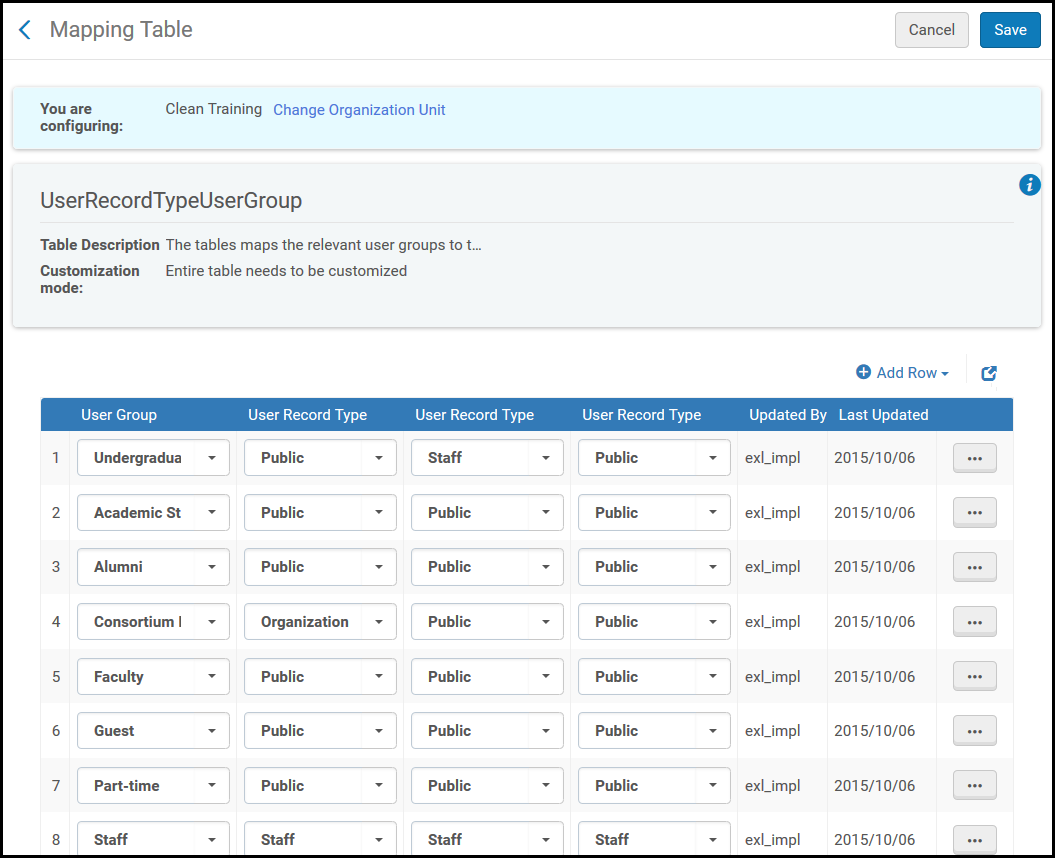Viewport: 1055px width, 858px height.
Task: Open the Guest user group dropdown
Action: pos(153,730)
